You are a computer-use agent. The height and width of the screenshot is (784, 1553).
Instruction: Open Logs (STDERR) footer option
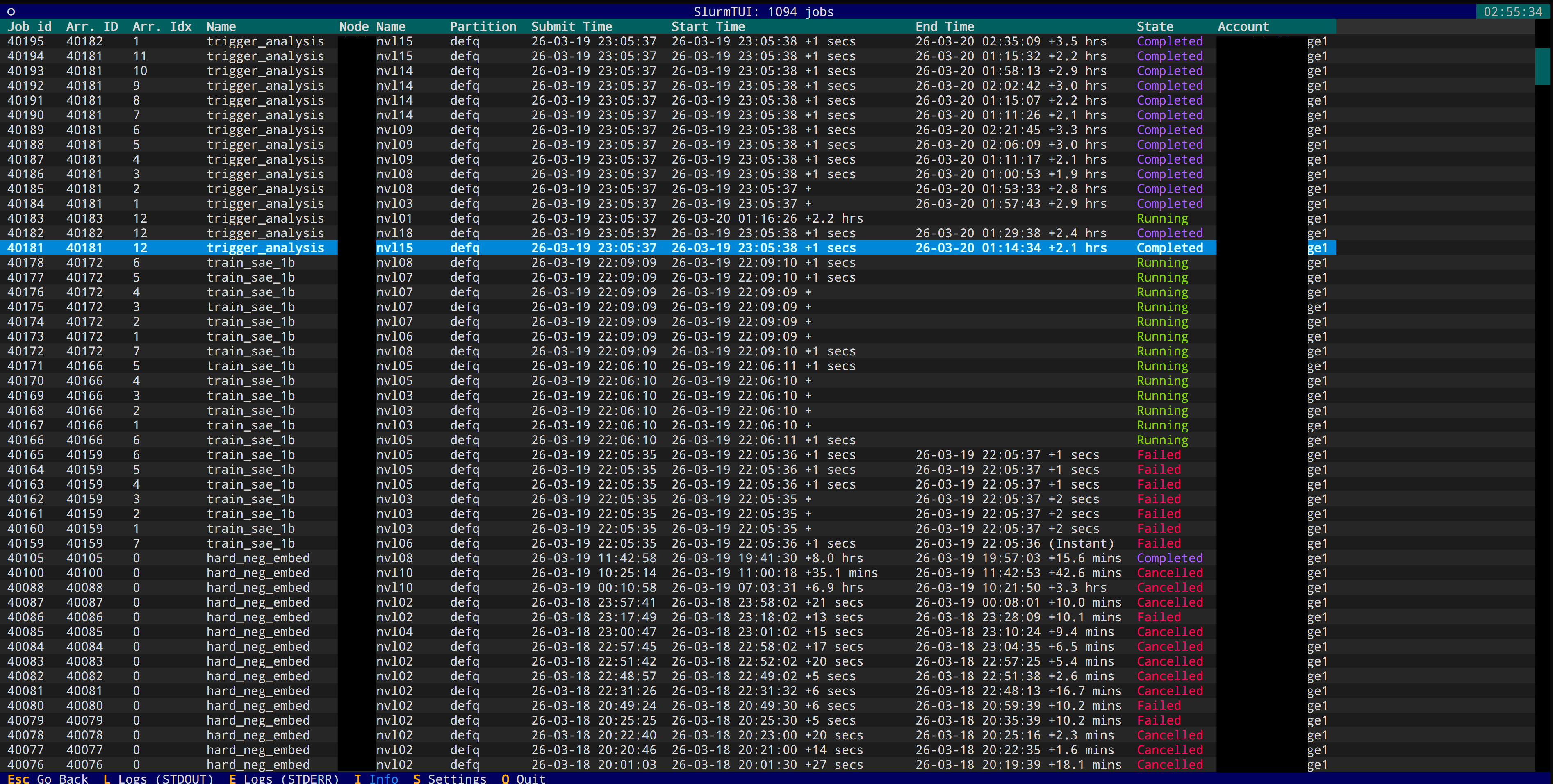[x=284, y=778]
